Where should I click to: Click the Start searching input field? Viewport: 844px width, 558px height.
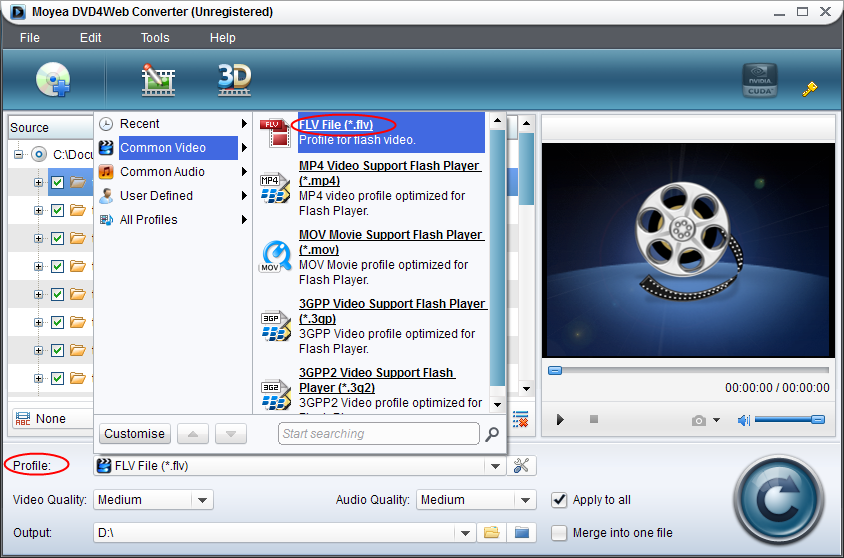378,434
